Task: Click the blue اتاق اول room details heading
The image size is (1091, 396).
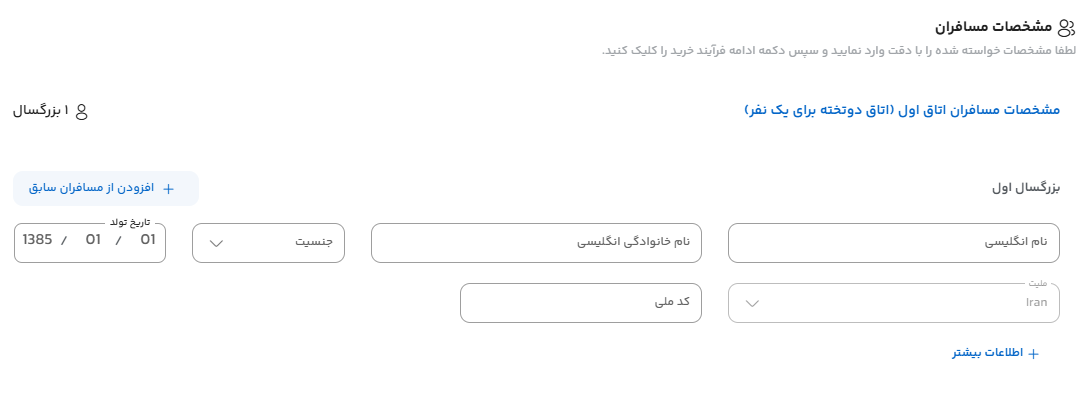Action: (x=902, y=110)
